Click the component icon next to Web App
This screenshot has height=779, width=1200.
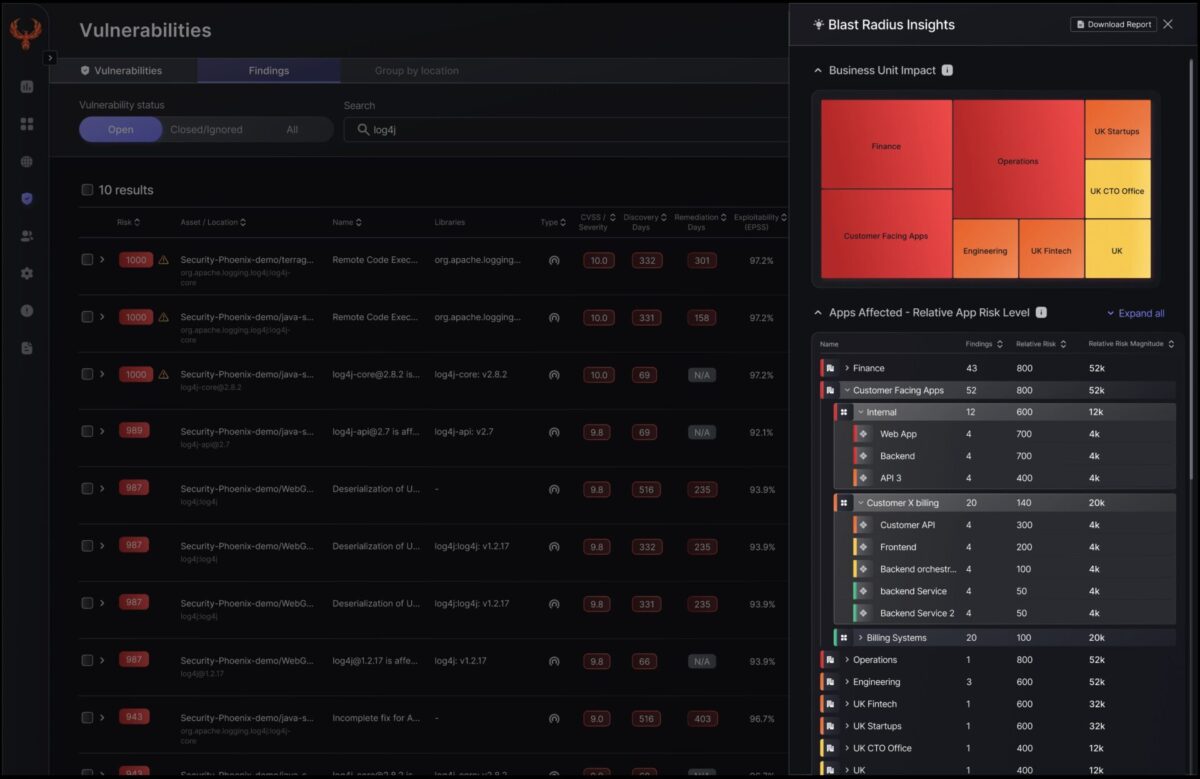(864, 434)
